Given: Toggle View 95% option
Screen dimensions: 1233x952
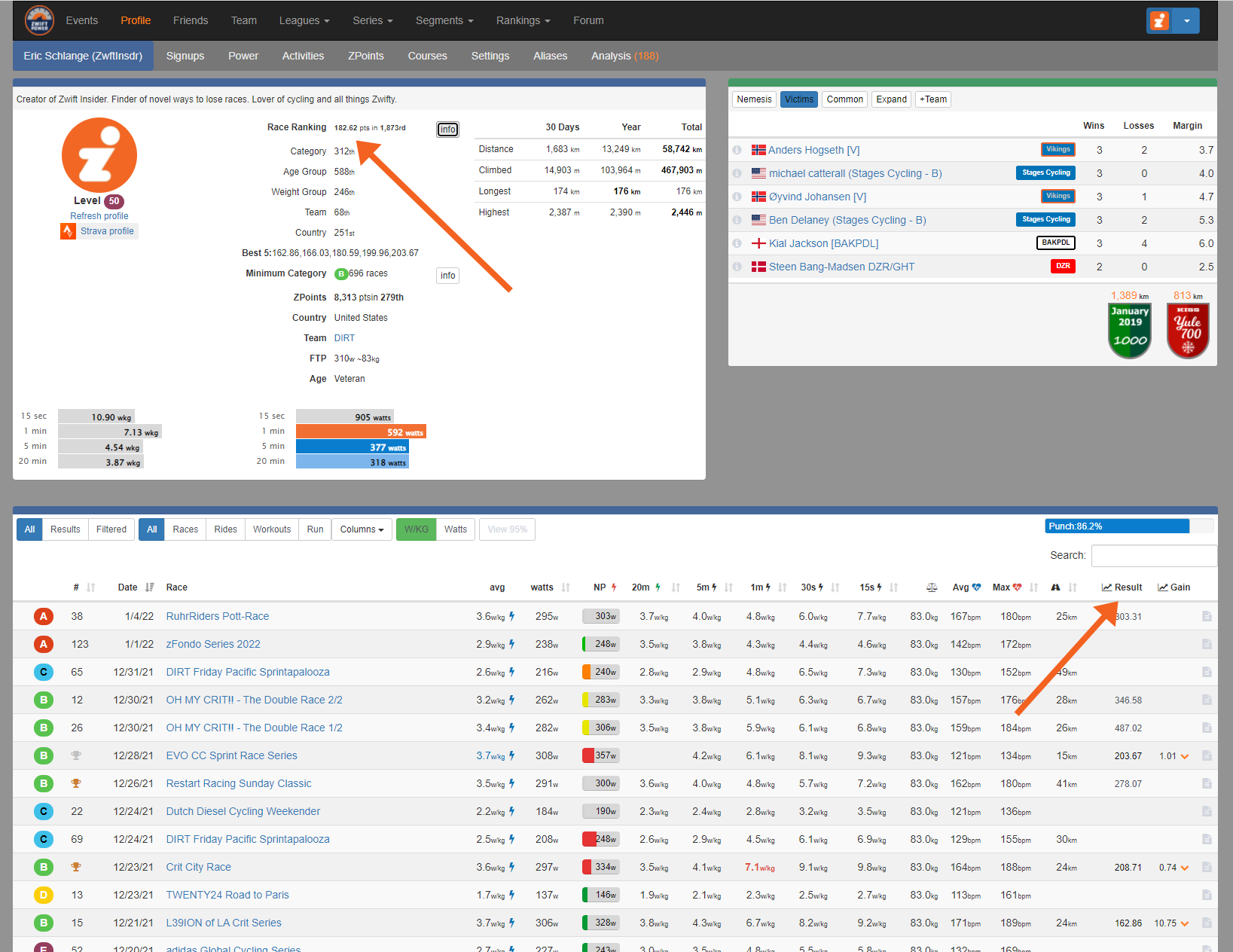Looking at the screenshot, I should pos(508,529).
